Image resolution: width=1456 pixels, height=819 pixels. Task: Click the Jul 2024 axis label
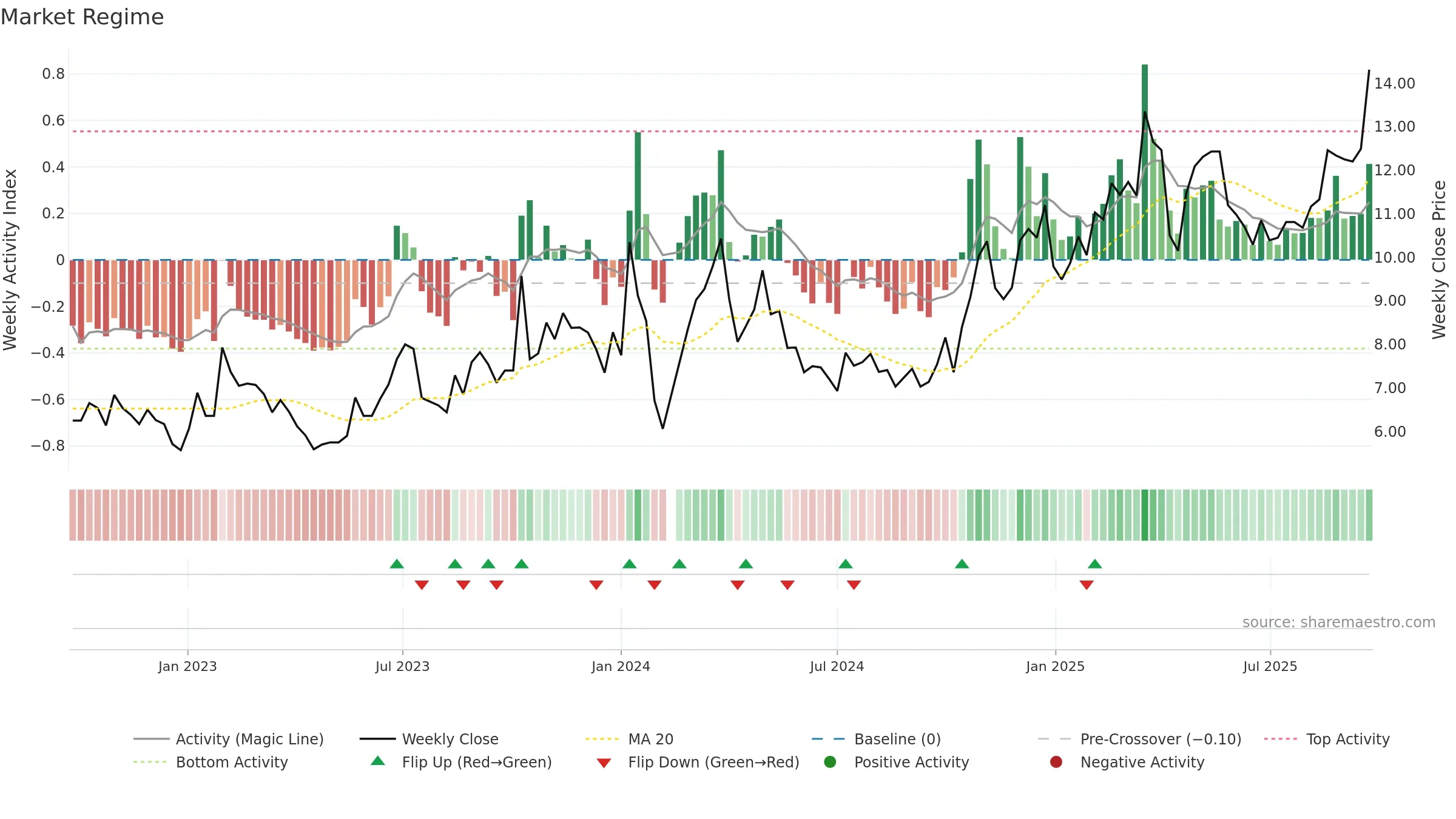click(837, 666)
